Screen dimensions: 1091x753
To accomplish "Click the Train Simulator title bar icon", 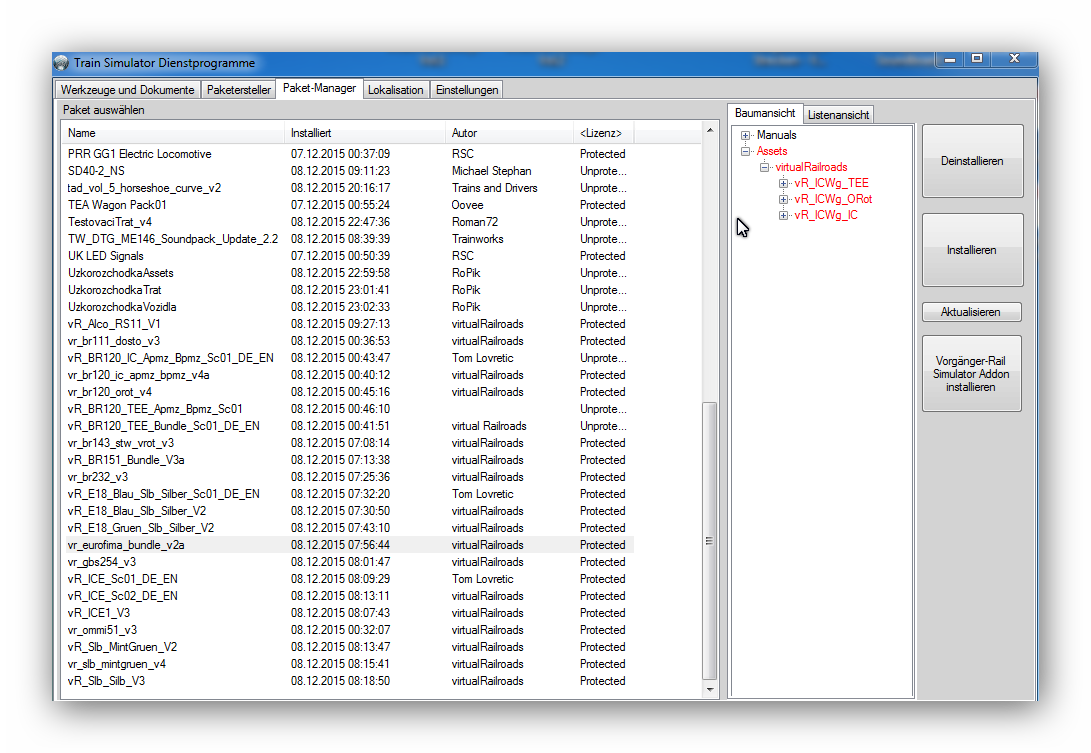I will [62, 63].
